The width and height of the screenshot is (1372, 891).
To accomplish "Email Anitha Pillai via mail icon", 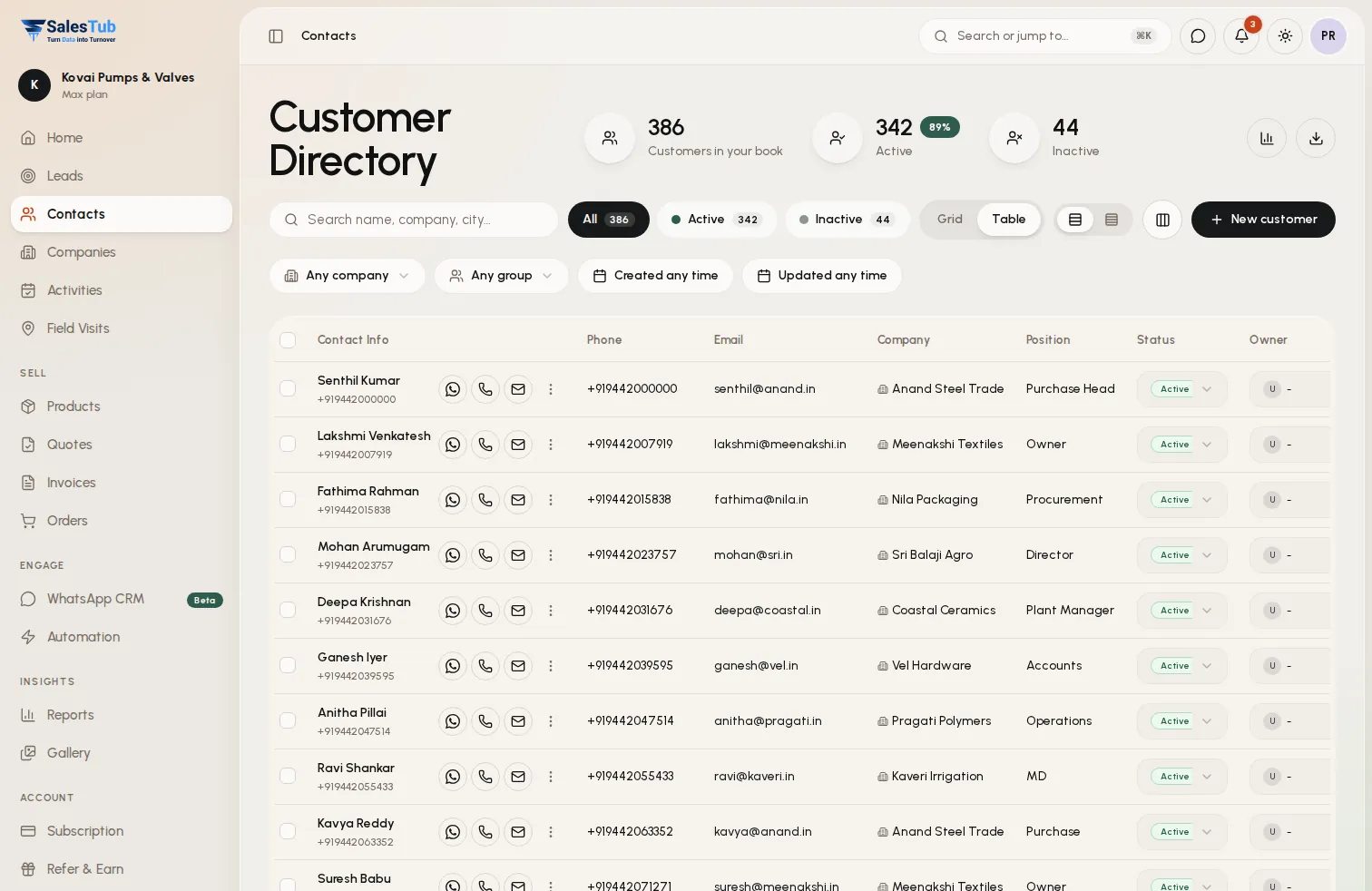I will (518, 721).
